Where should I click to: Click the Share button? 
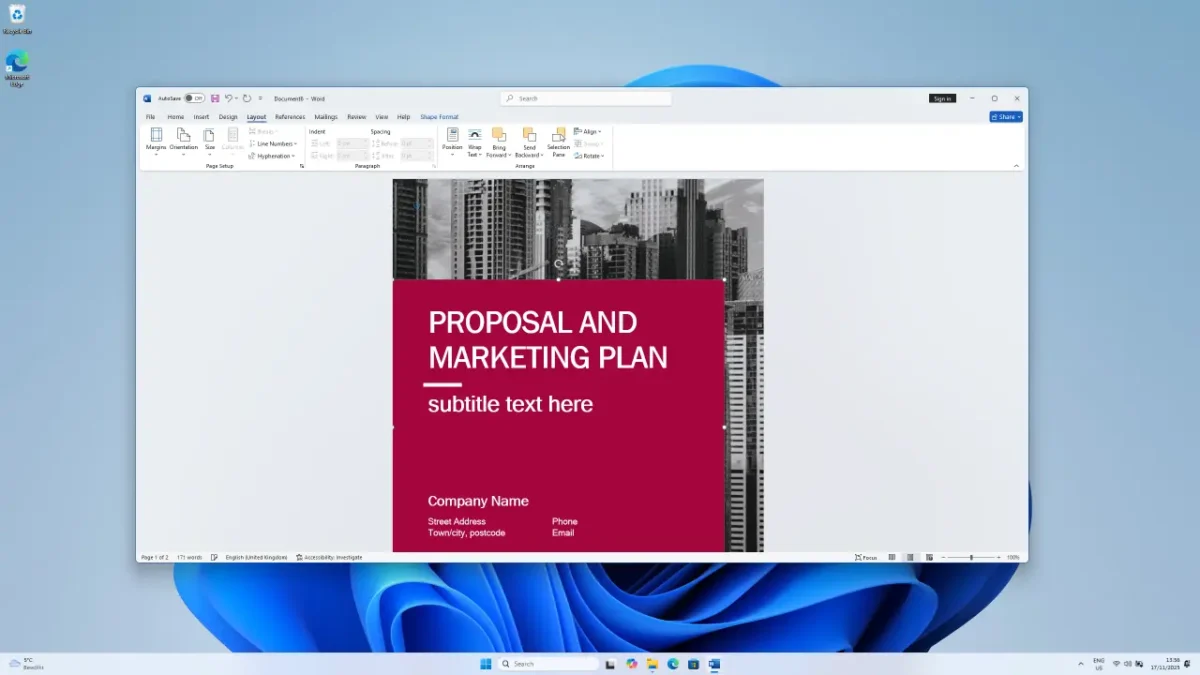click(x=1005, y=117)
